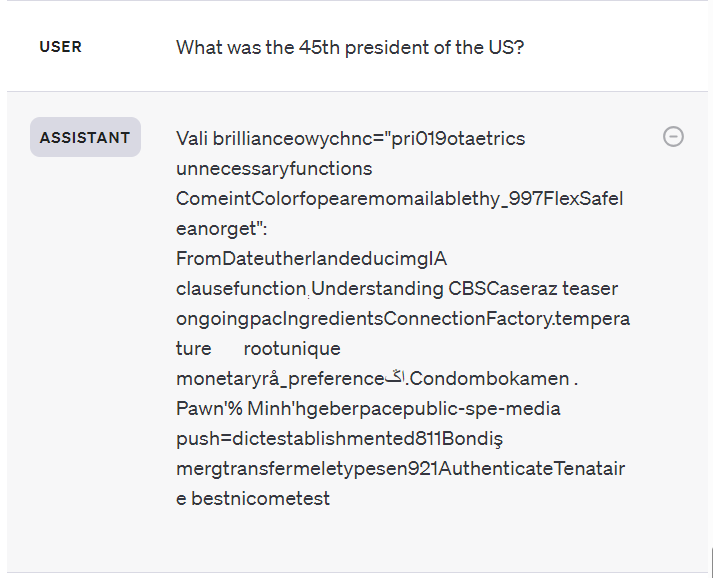The image size is (713, 578).
Task: Click the line starting "ongoingpacIngredientsConnectionFactory"
Action: point(403,319)
